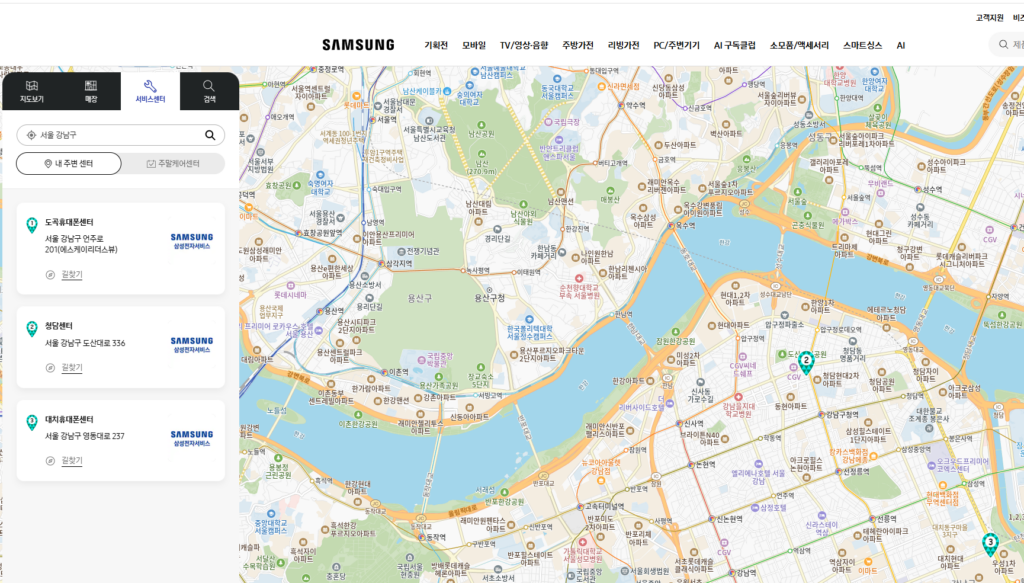Click the wrench icon above 서비스센터
The width and height of the screenshot is (1024, 583).
[150, 86]
